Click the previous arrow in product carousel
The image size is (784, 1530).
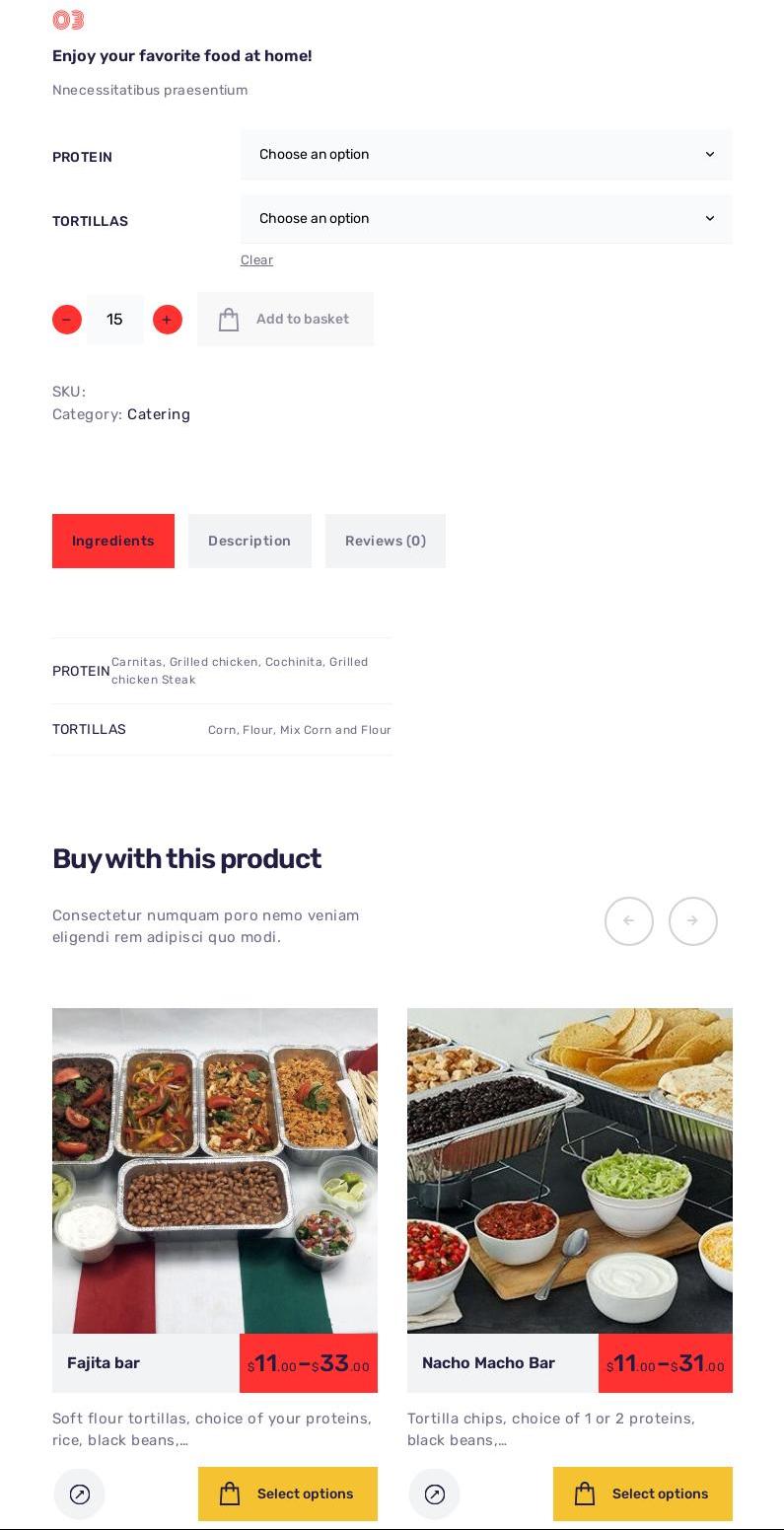coord(629,921)
